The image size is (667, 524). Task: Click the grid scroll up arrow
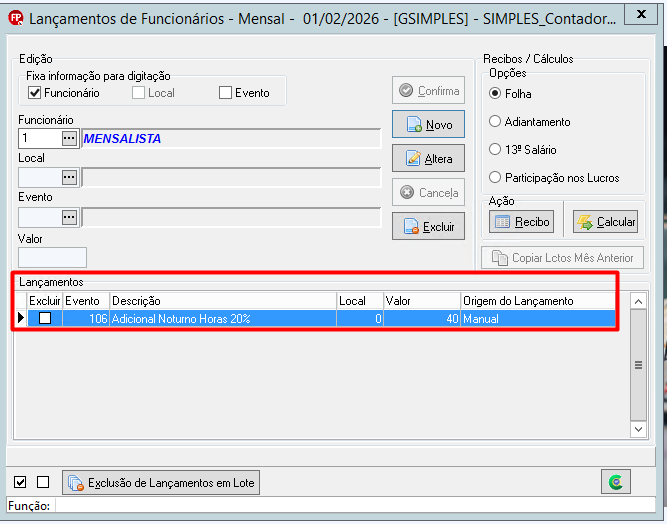click(638, 302)
